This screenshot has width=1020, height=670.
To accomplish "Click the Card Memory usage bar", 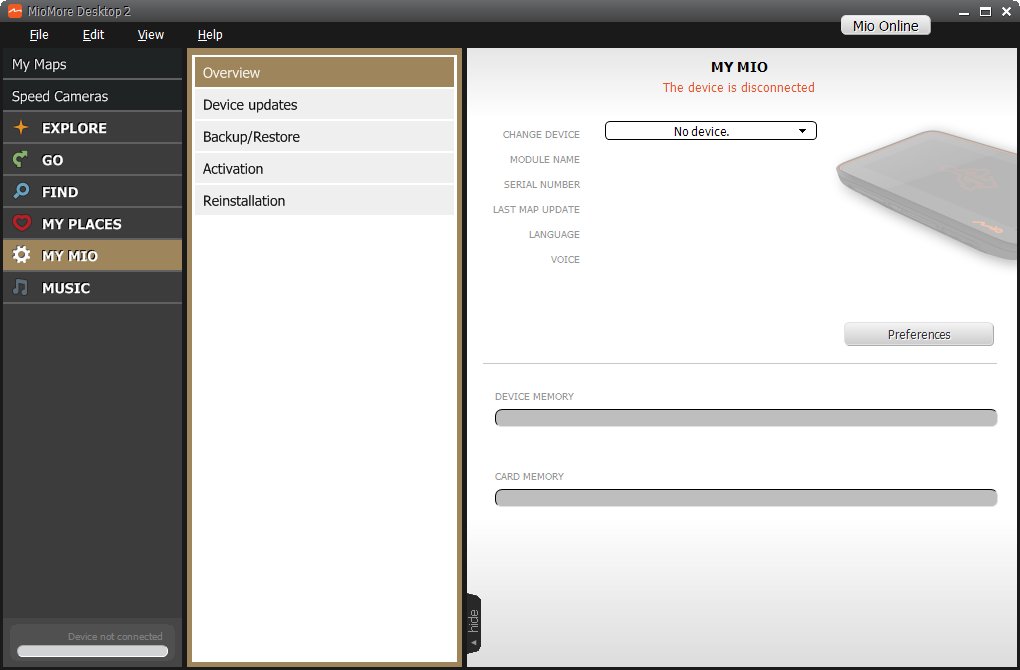I will [745, 498].
